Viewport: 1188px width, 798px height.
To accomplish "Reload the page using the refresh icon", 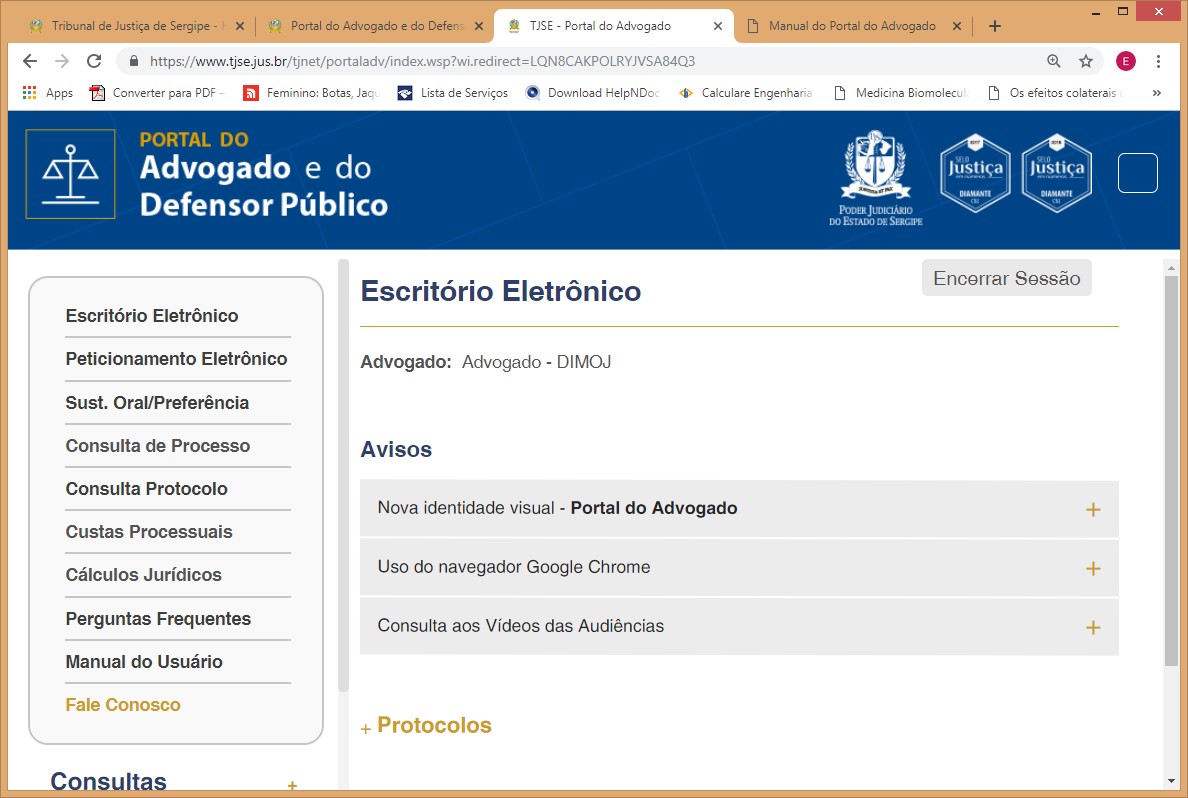I will pos(94,61).
